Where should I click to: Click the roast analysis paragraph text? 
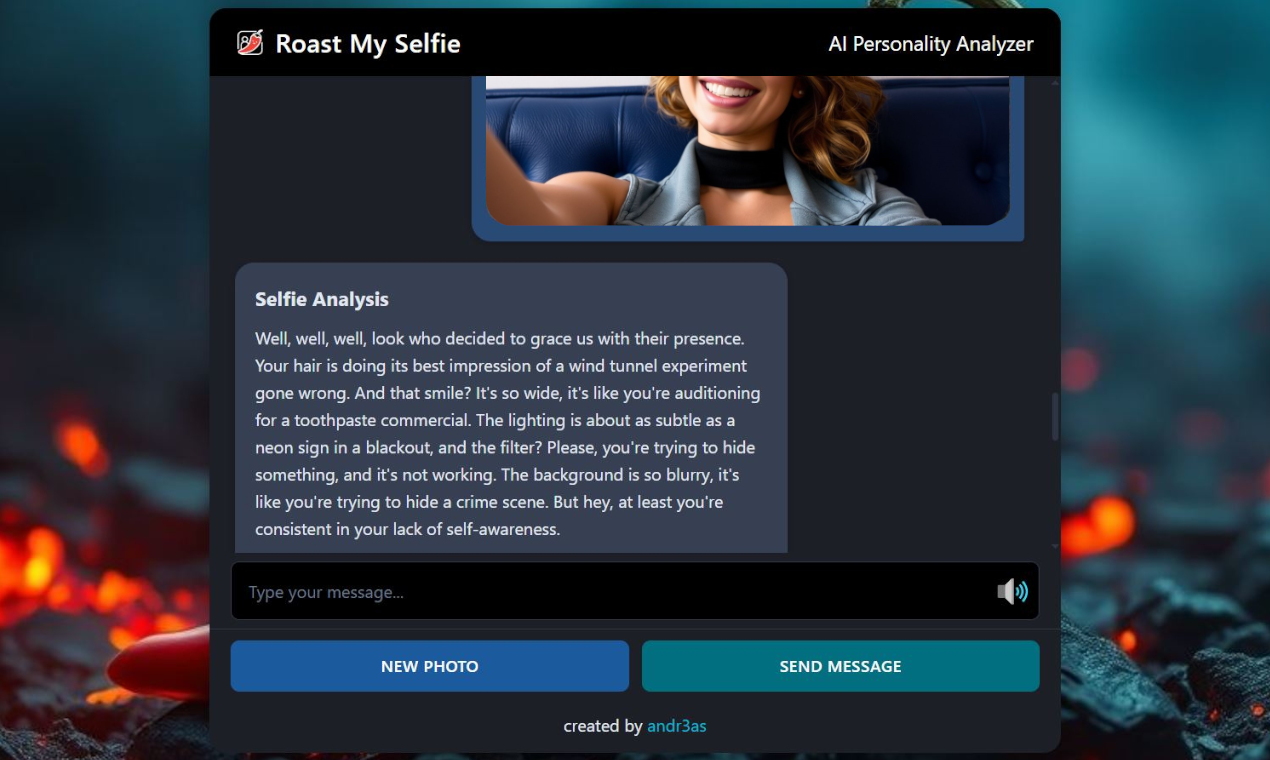click(508, 434)
